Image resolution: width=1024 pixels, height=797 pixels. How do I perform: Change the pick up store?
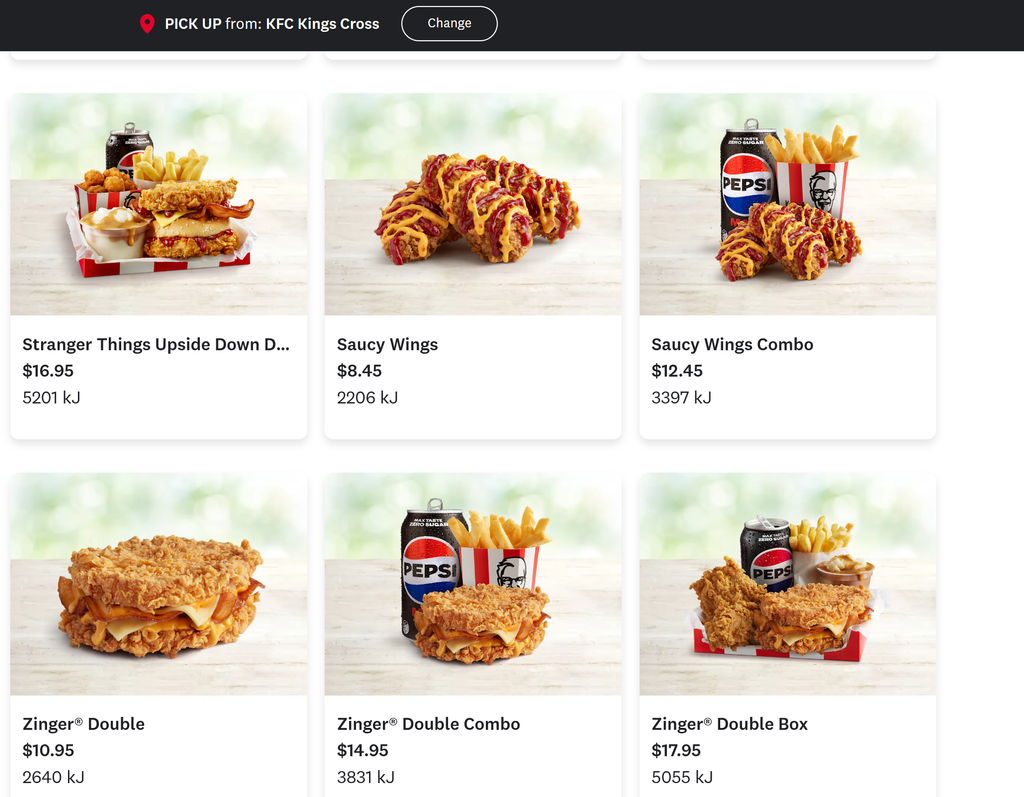click(x=449, y=24)
